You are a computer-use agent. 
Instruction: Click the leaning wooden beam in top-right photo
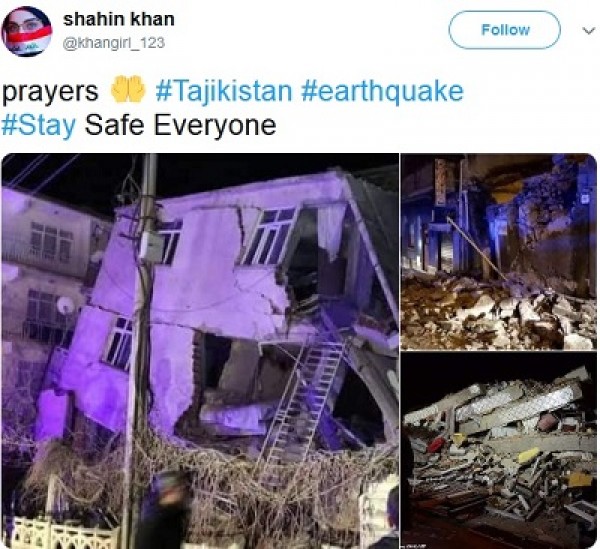476,249
